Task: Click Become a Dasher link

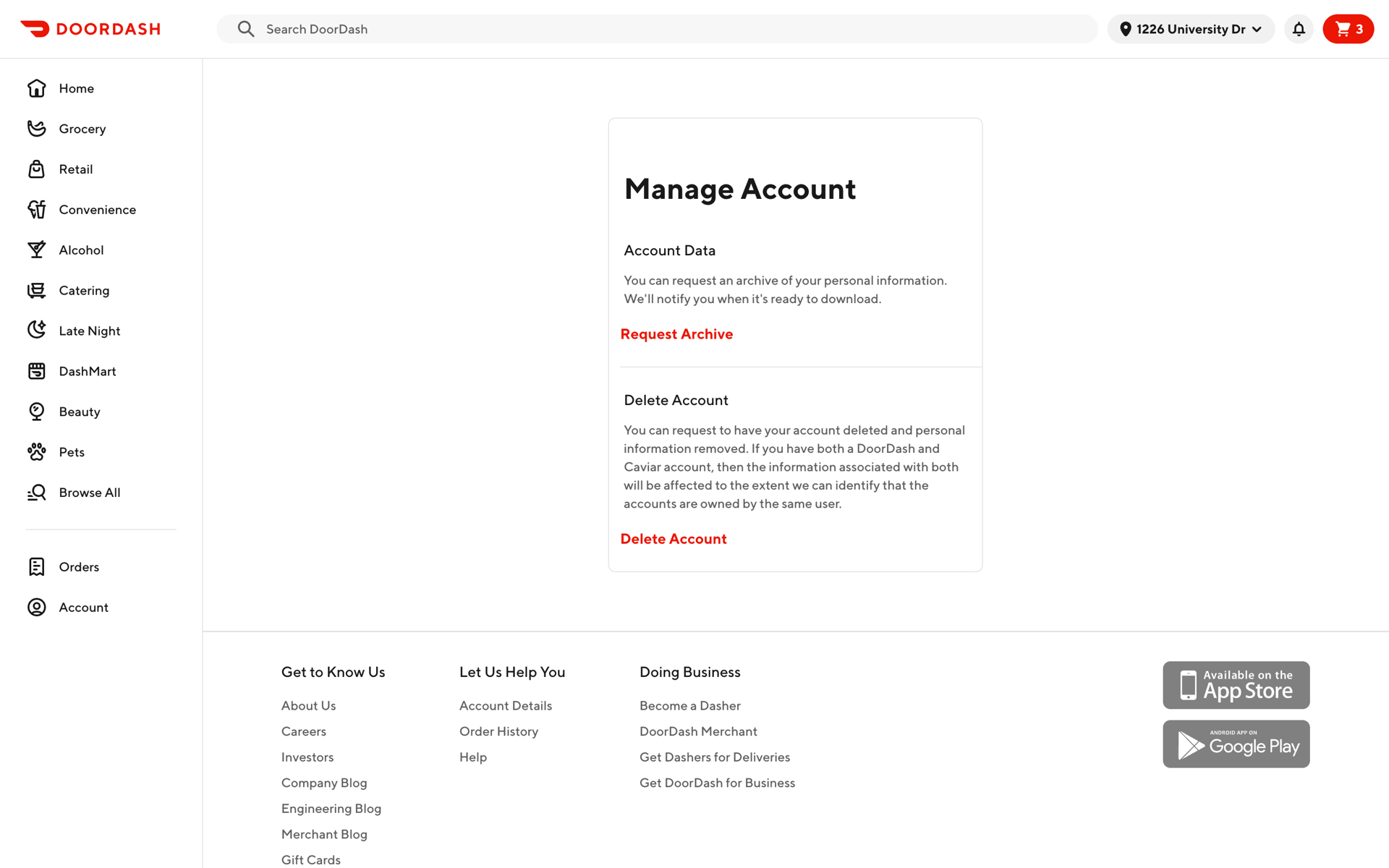Action: [690, 706]
